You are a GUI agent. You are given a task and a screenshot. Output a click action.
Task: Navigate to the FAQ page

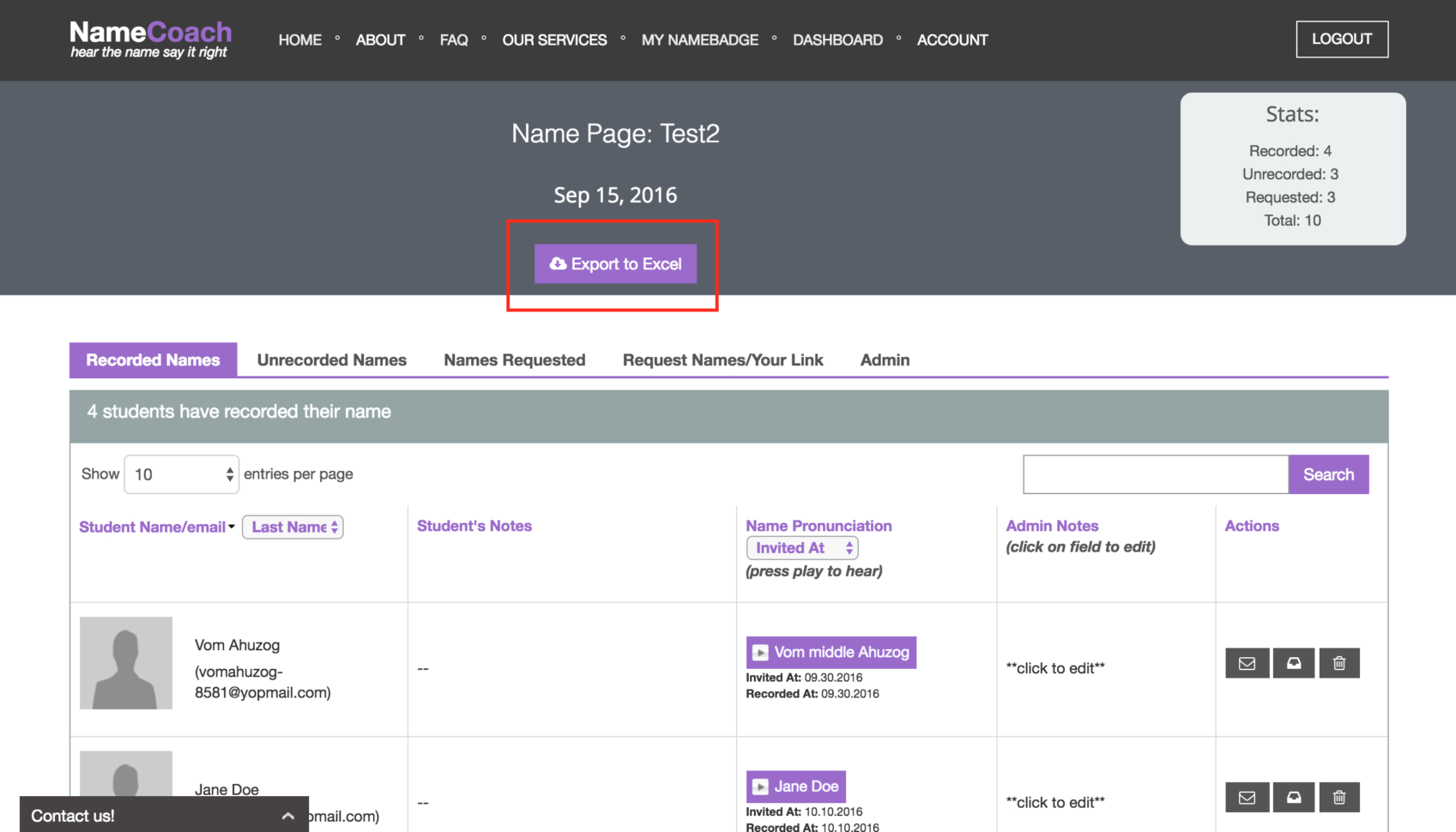click(454, 39)
